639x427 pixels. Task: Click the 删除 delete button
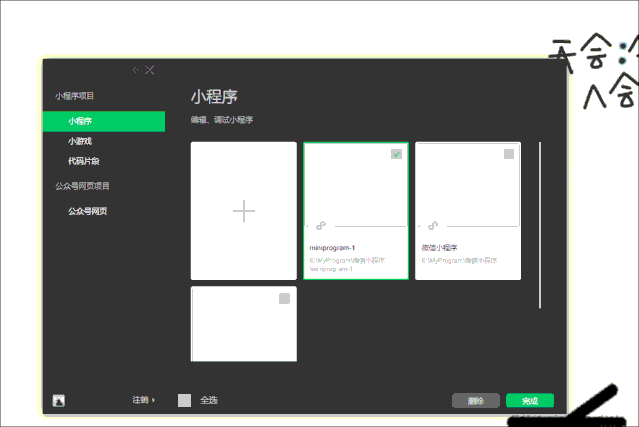tap(476, 401)
